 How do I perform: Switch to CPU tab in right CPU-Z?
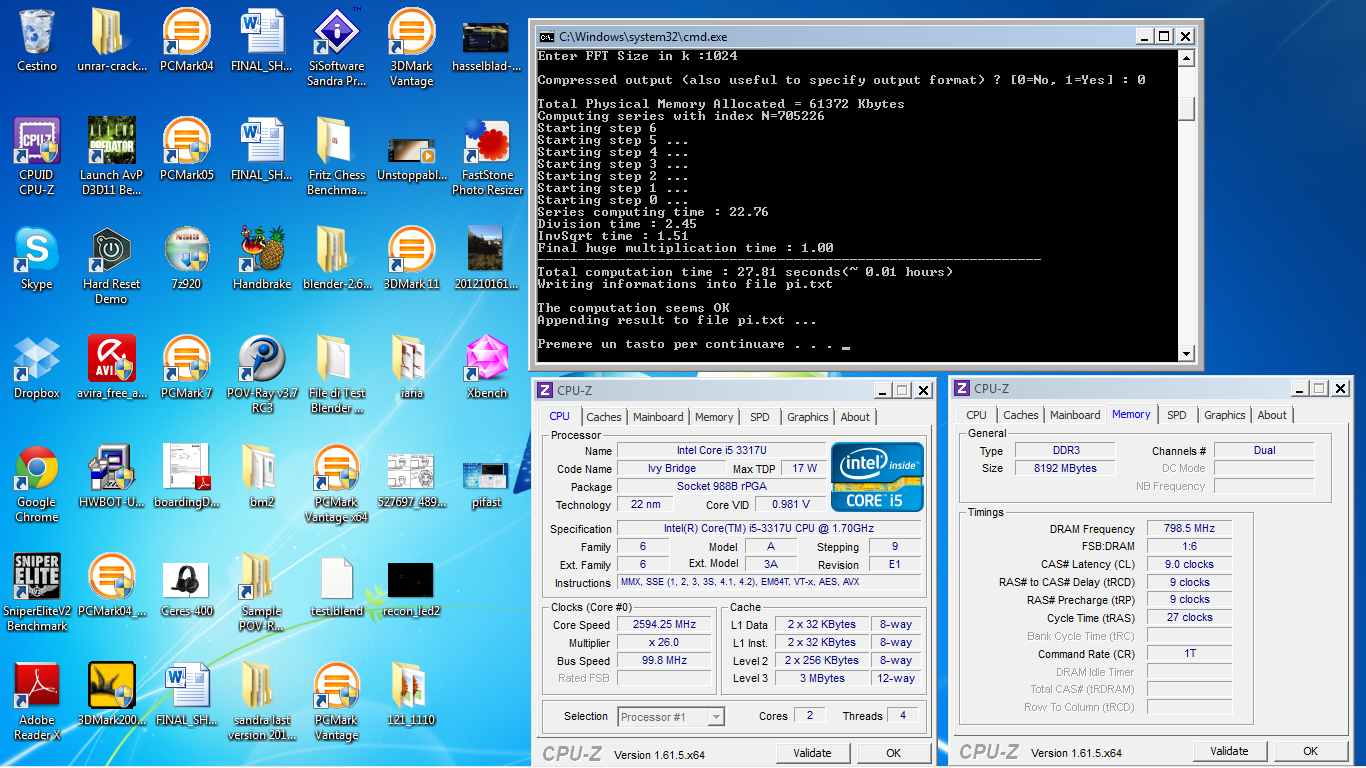[x=976, y=415]
